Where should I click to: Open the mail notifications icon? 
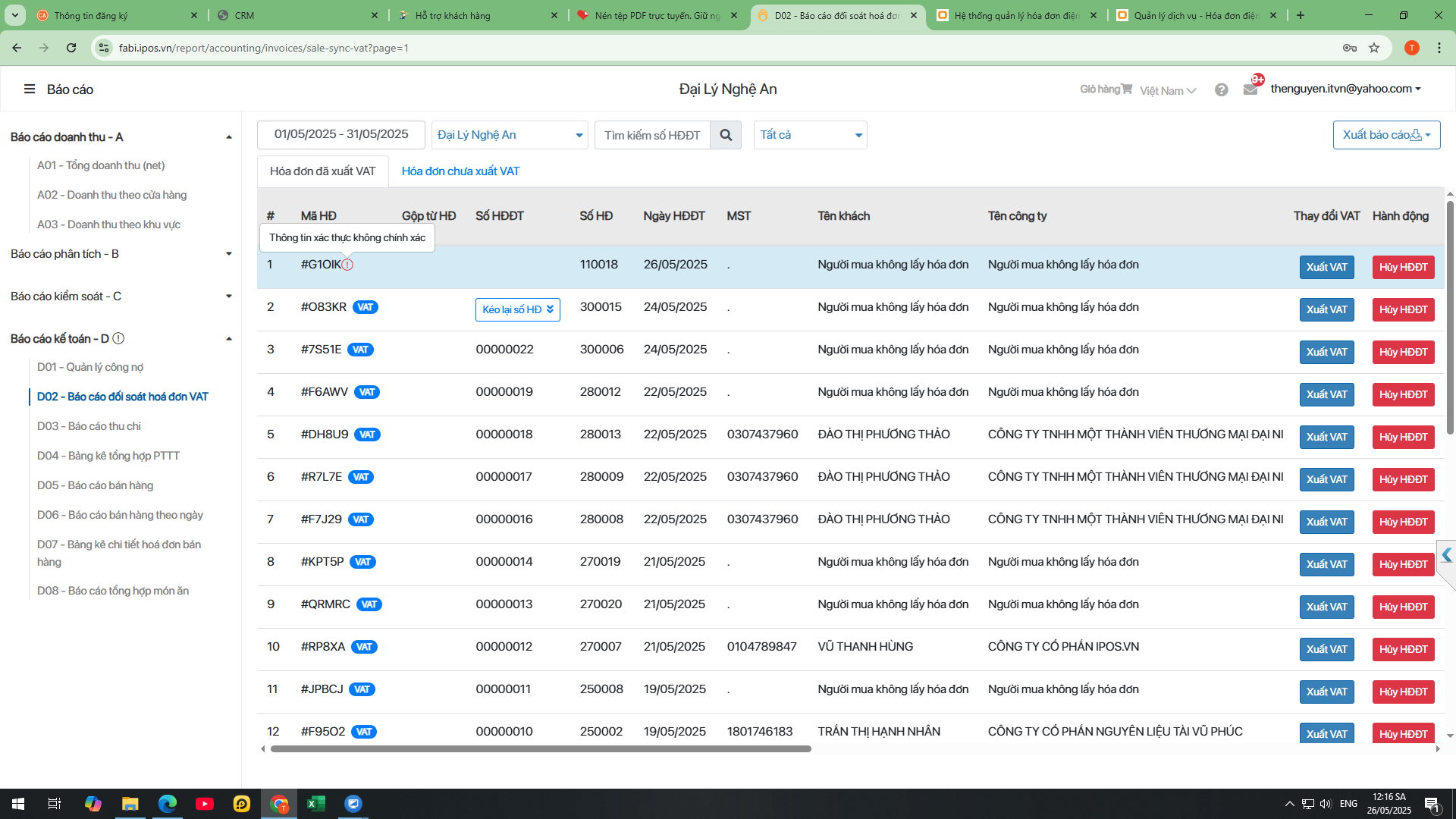[1250, 89]
